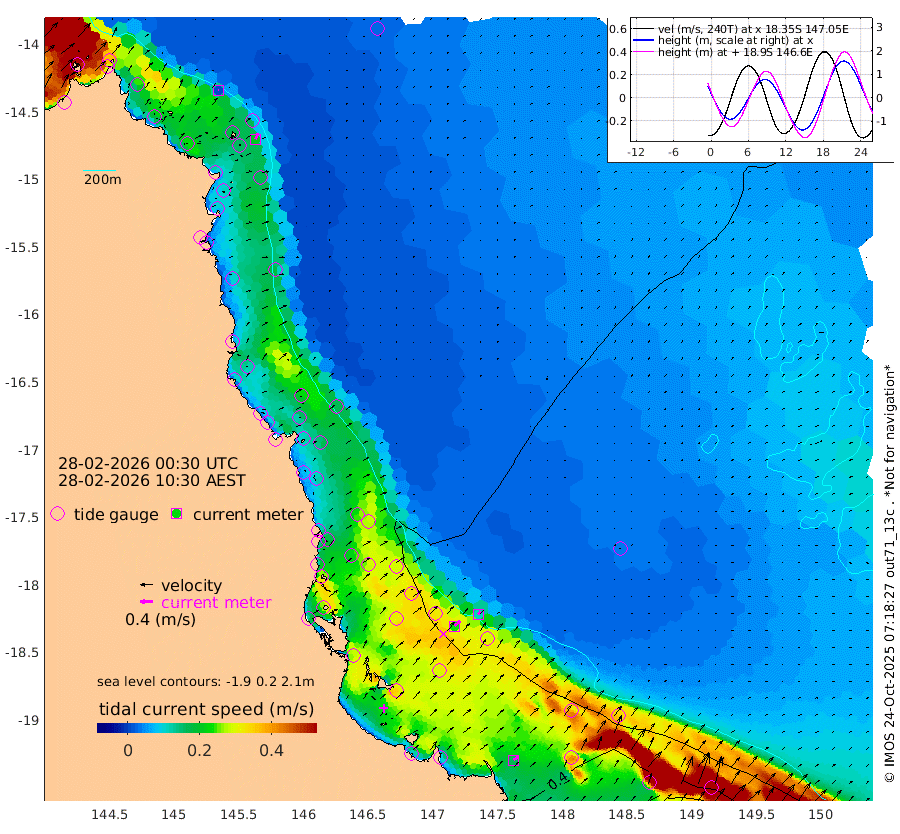Click the inset time axis tick '24'
900x834 pixels.
coord(860,152)
